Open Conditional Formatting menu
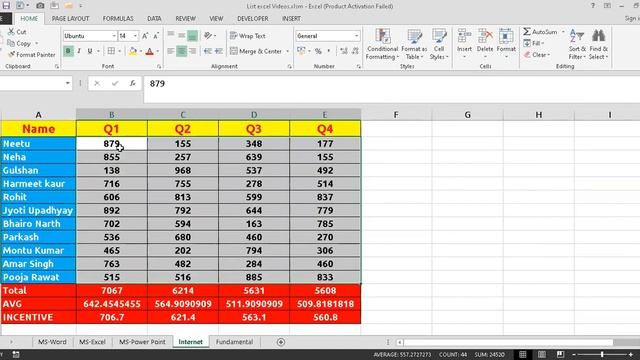 382,44
